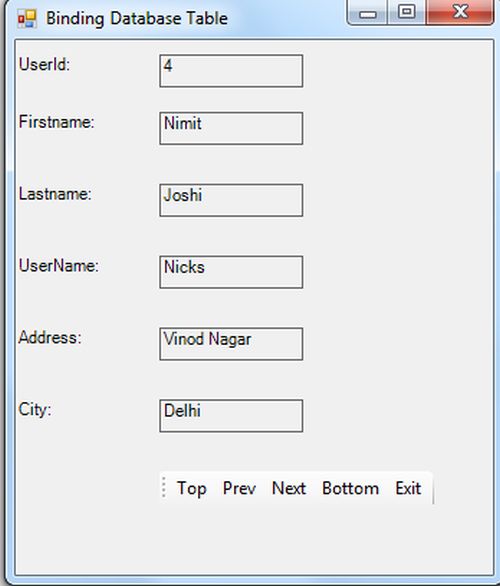Click the Address field with Vinod Nagar
The width and height of the screenshot is (500, 586).
click(231, 344)
